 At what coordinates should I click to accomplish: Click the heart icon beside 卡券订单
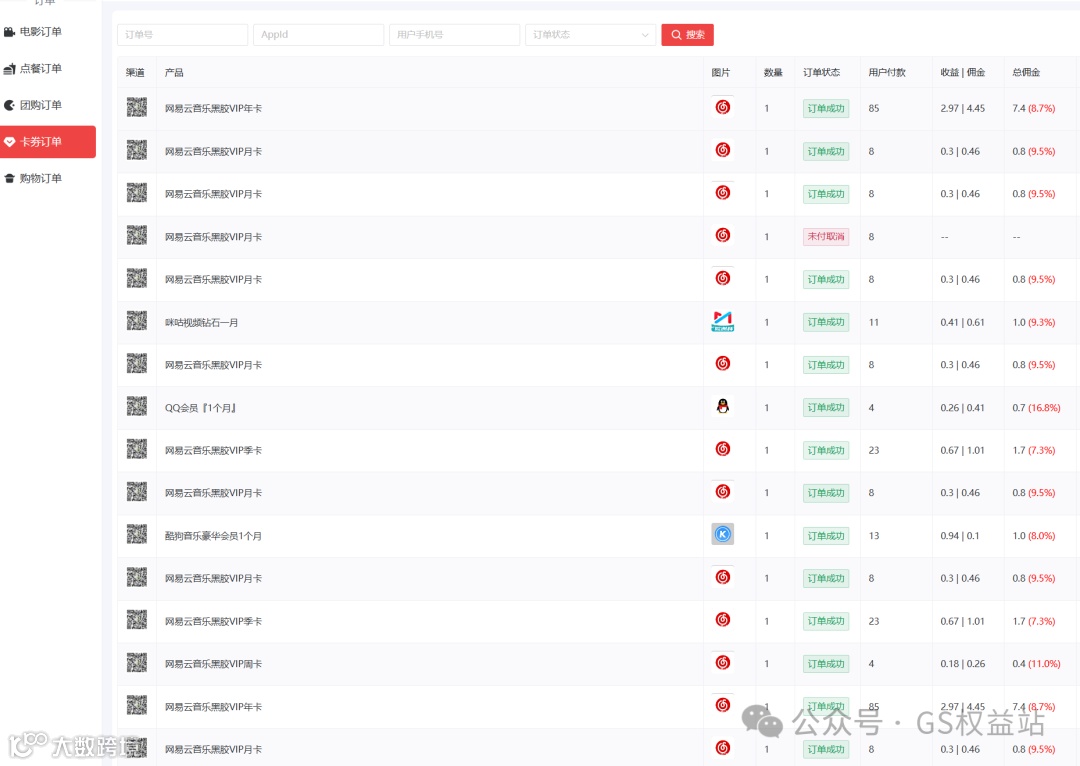pos(9,142)
